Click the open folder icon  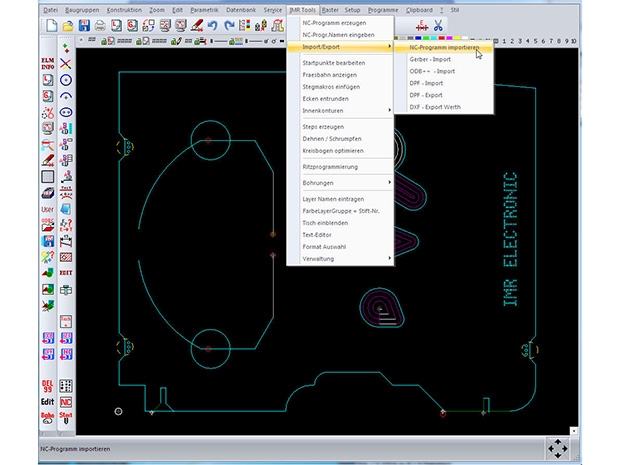click(x=66, y=25)
